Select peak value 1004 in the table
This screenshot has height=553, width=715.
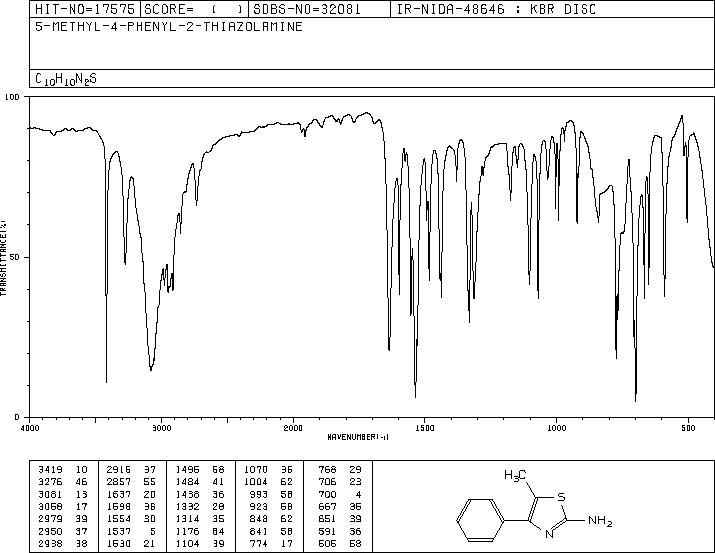pyautogui.click(x=255, y=482)
